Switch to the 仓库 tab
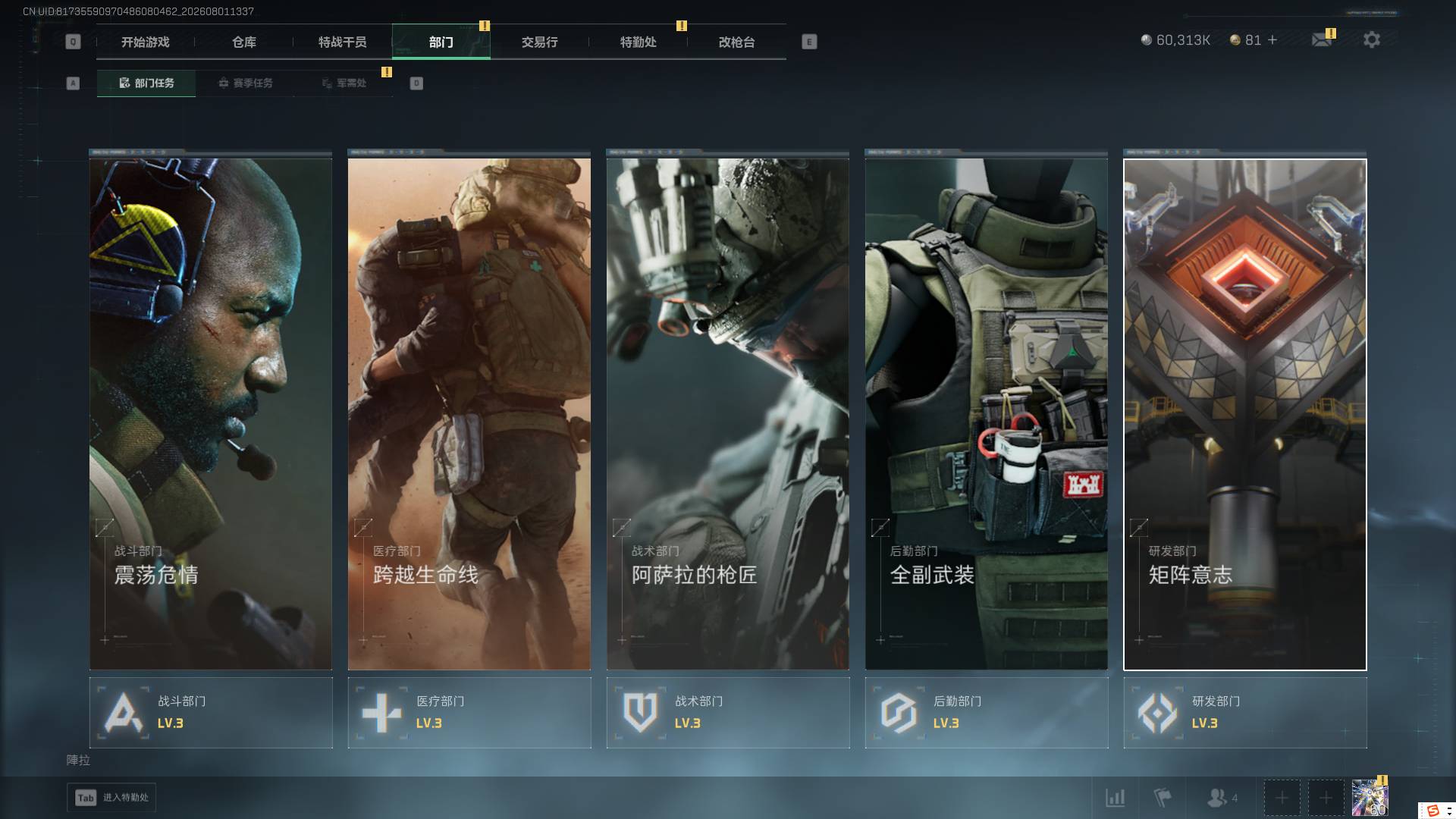Image resolution: width=1456 pixels, height=819 pixels. [244, 42]
